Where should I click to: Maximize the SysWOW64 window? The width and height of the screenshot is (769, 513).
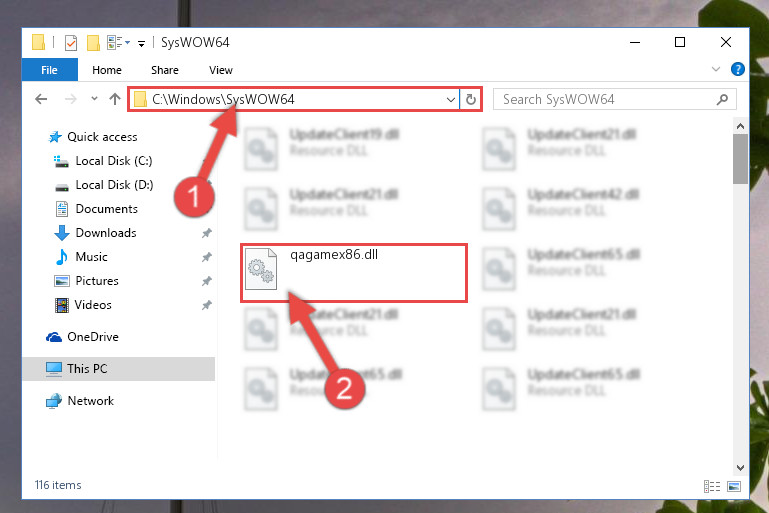pyautogui.click(x=680, y=42)
